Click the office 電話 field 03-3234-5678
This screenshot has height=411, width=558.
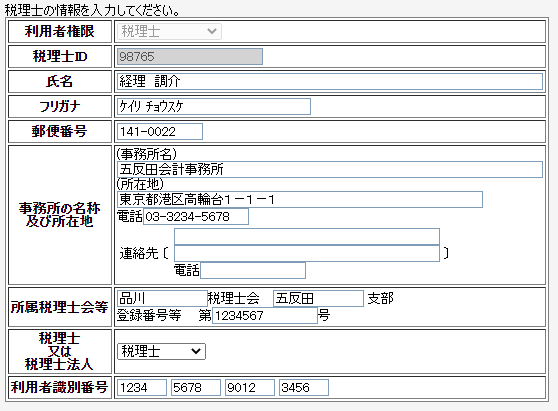196,216
